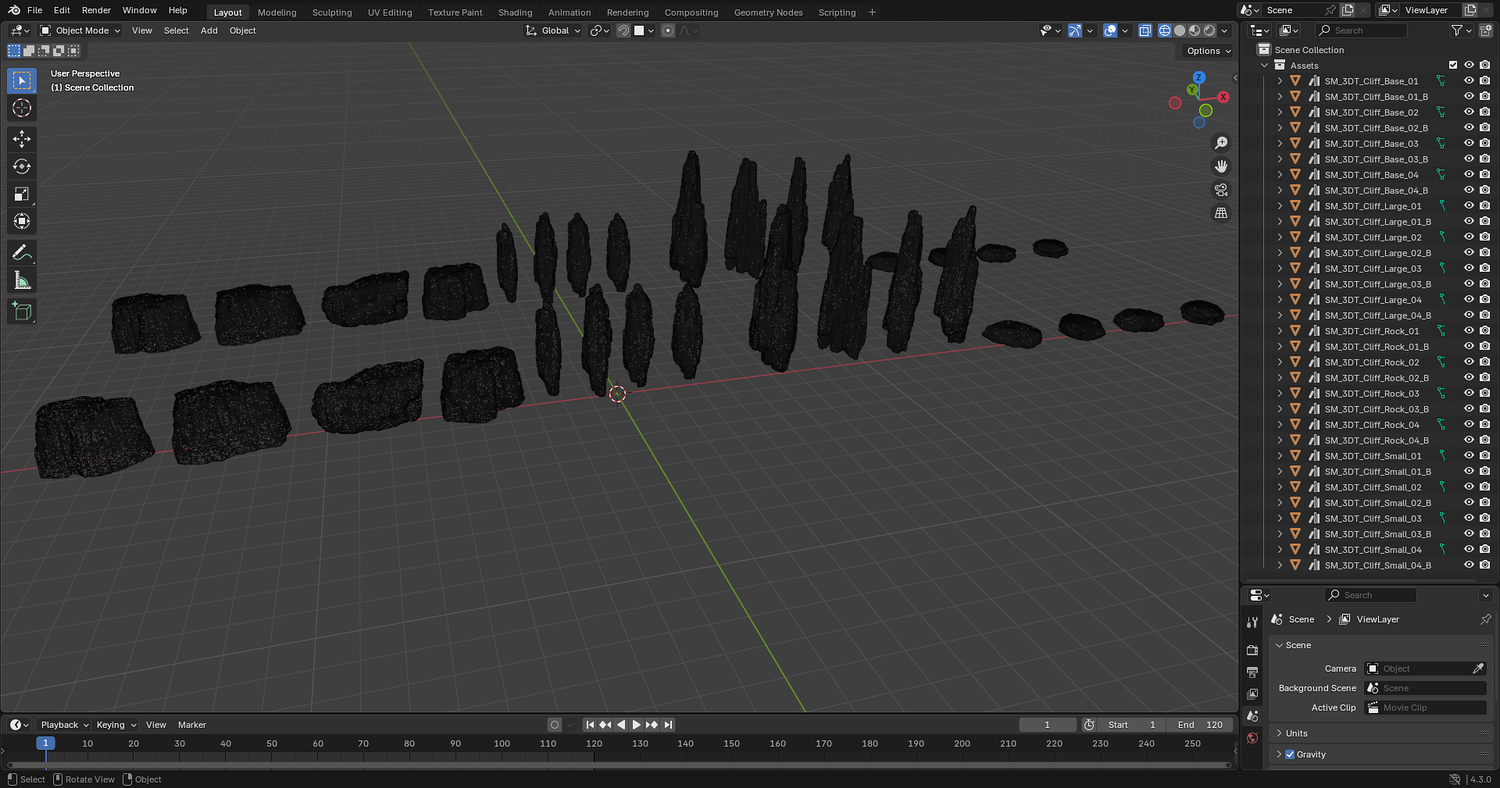Open the World properties tab

(x=1252, y=738)
